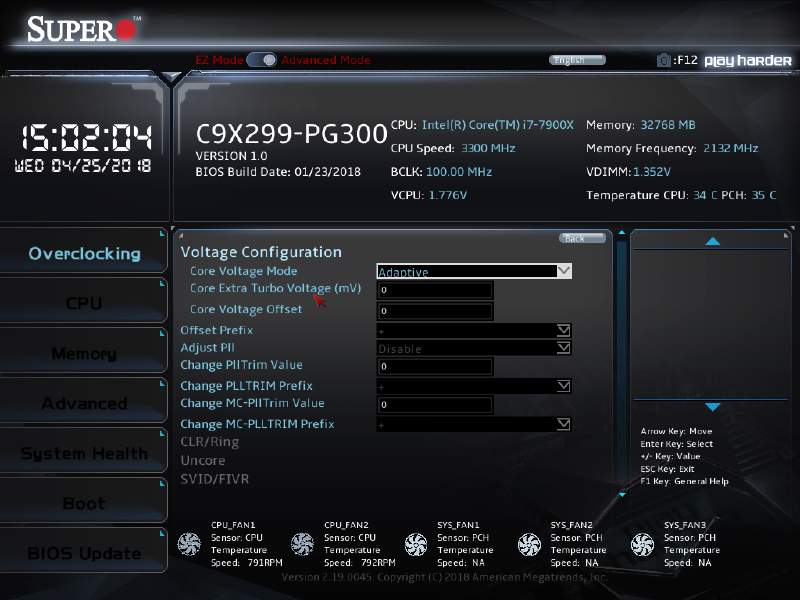Open the English language selector

577,60
